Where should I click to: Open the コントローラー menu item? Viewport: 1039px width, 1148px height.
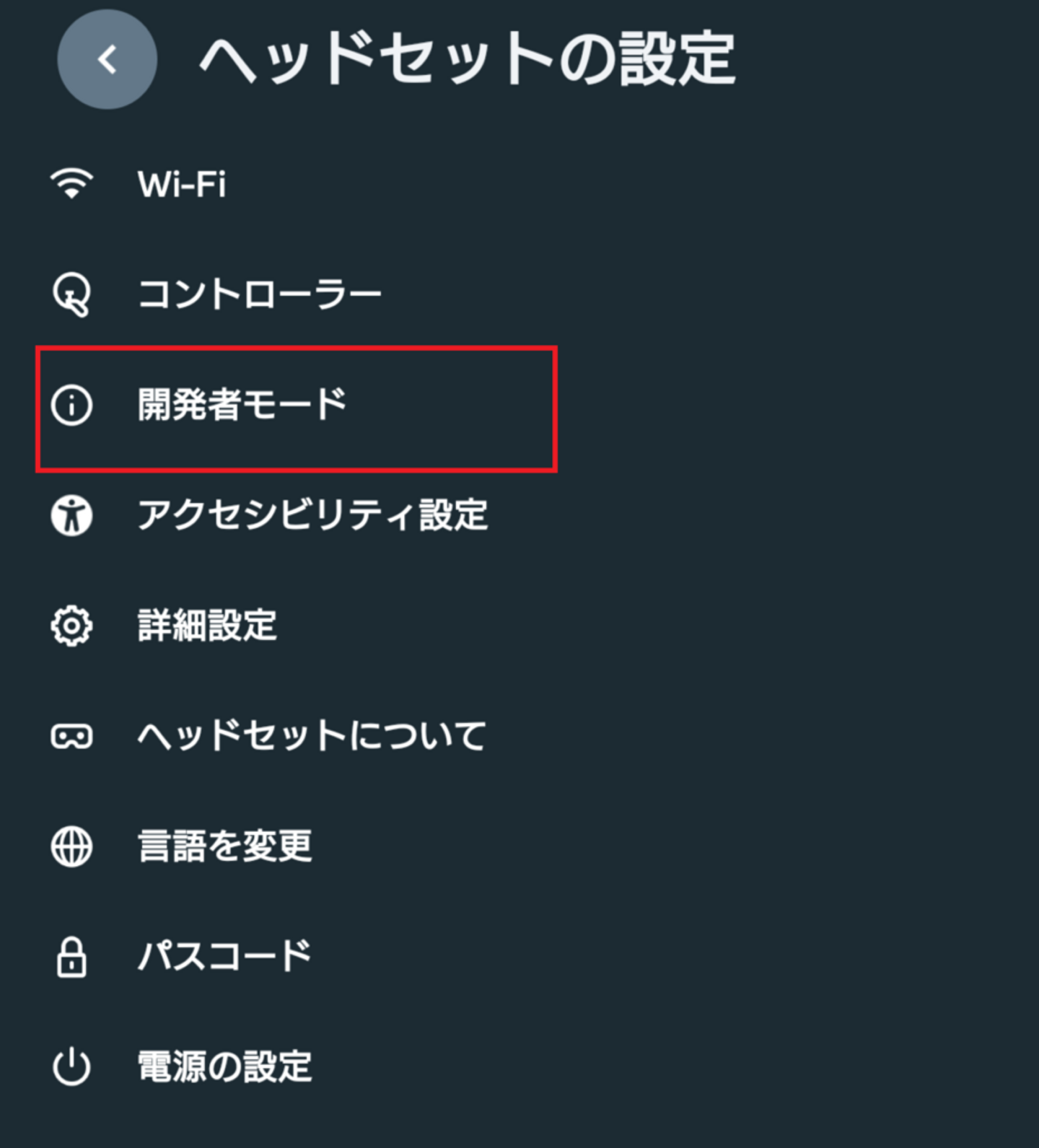260,294
